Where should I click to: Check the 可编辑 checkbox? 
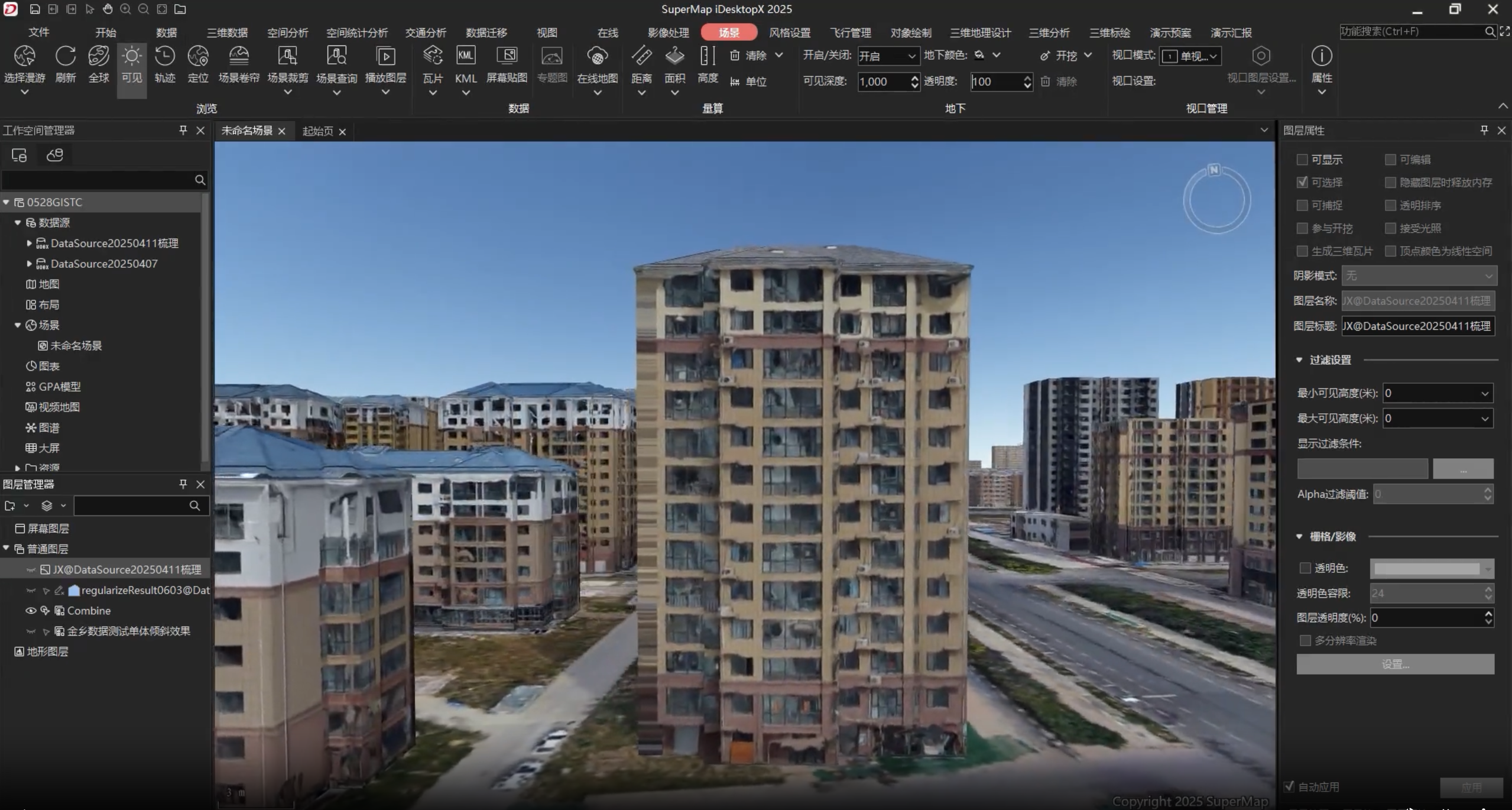pyautogui.click(x=1390, y=160)
